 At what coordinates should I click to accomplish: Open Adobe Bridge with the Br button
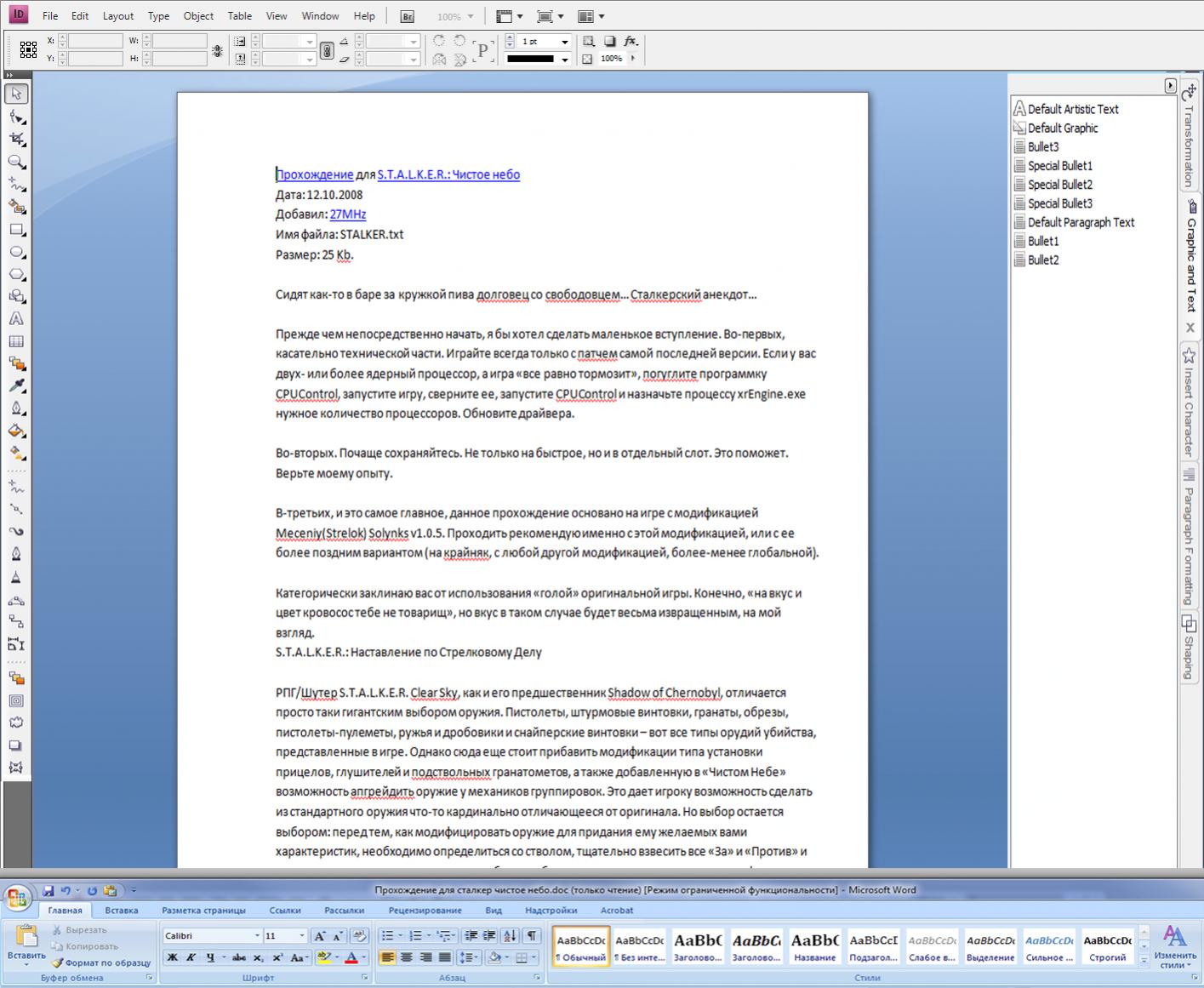(408, 16)
